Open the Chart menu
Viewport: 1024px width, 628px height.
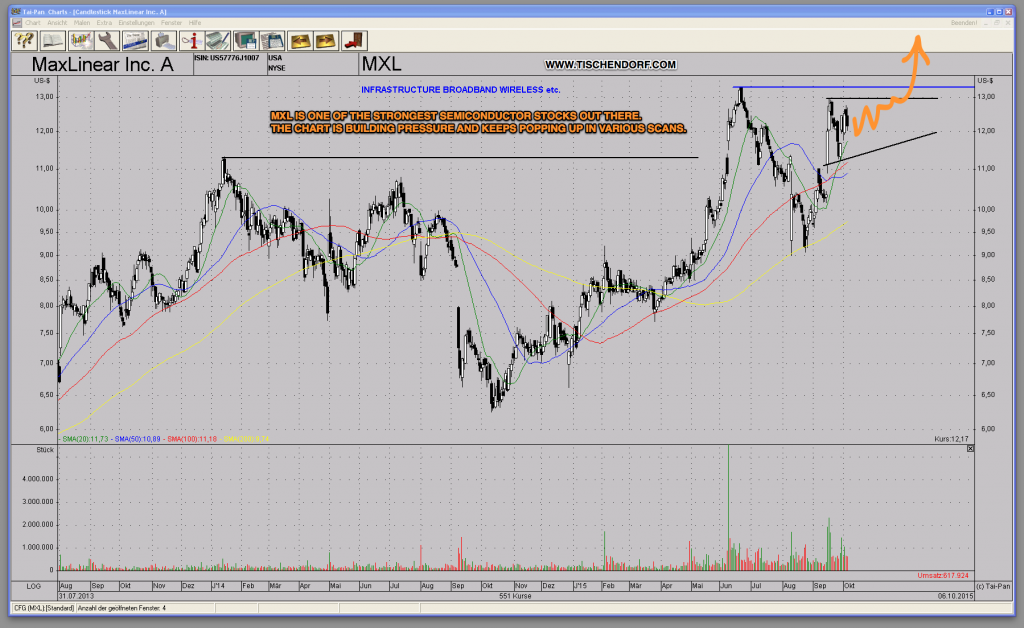tap(33, 22)
